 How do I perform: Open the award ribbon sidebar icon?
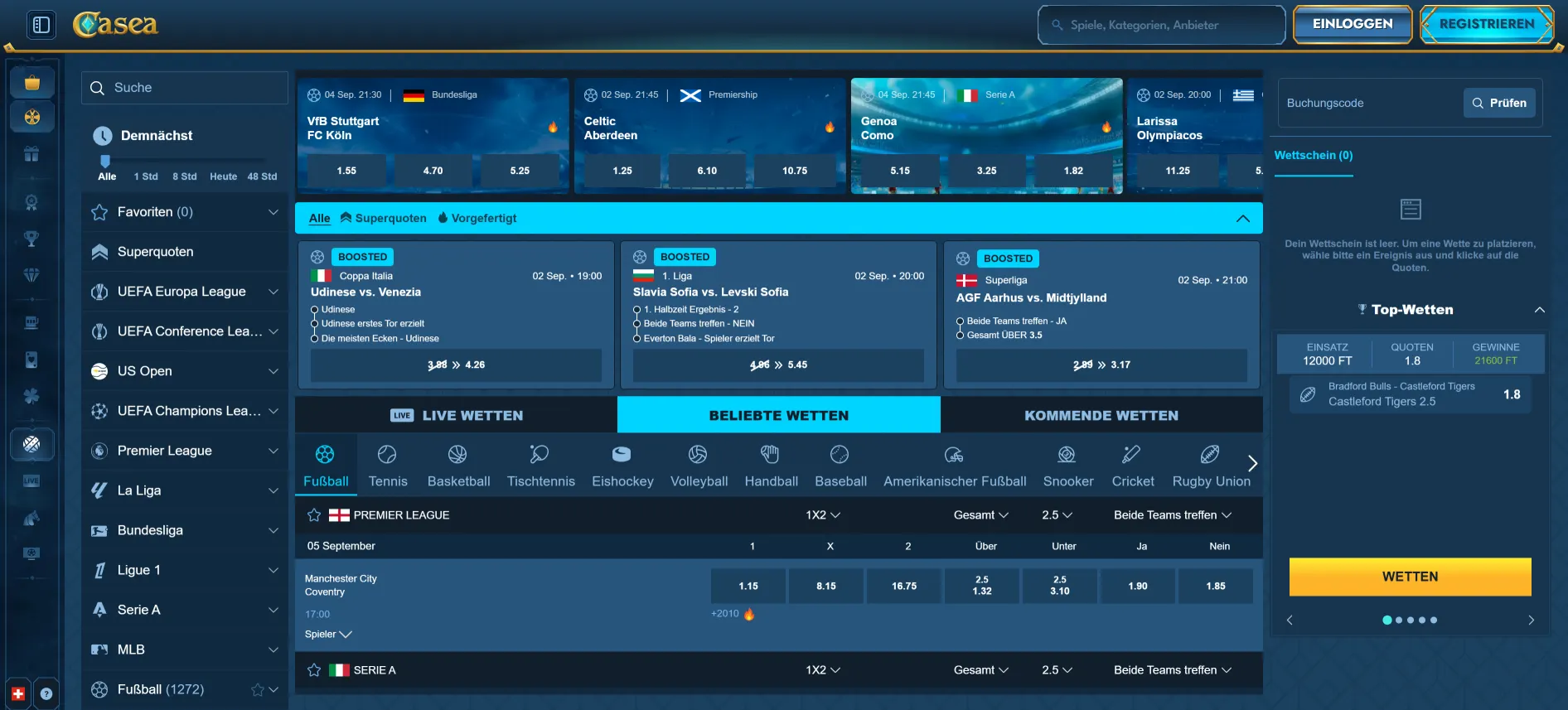[x=31, y=202]
